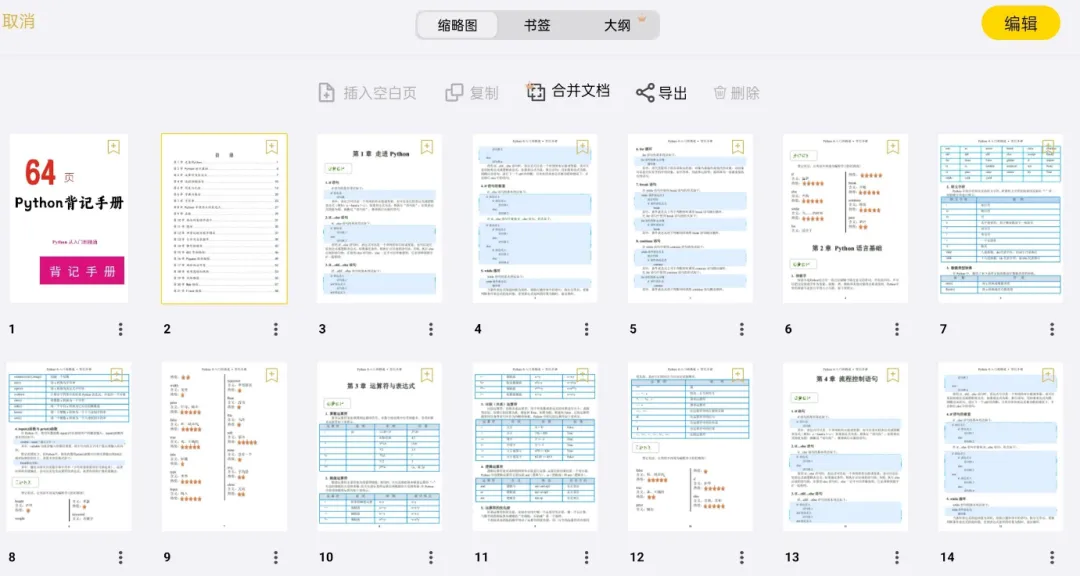Open the three-dot menu for page 11
The height and width of the screenshot is (576, 1080).
pyautogui.click(x=587, y=557)
